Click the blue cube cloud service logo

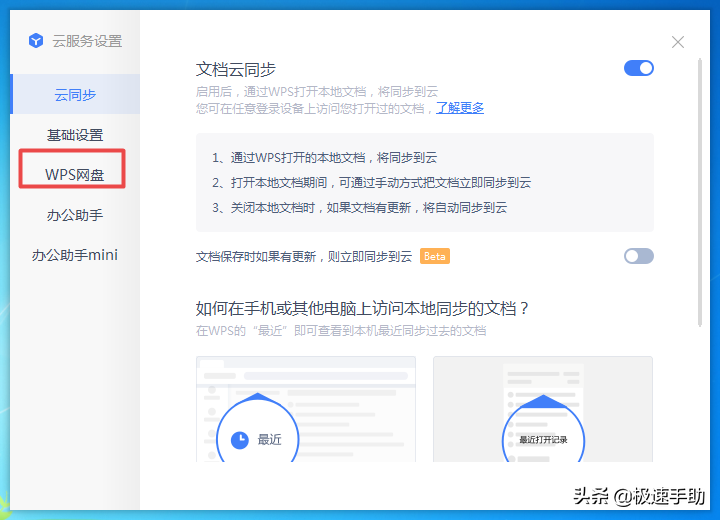click(x=36, y=41)
